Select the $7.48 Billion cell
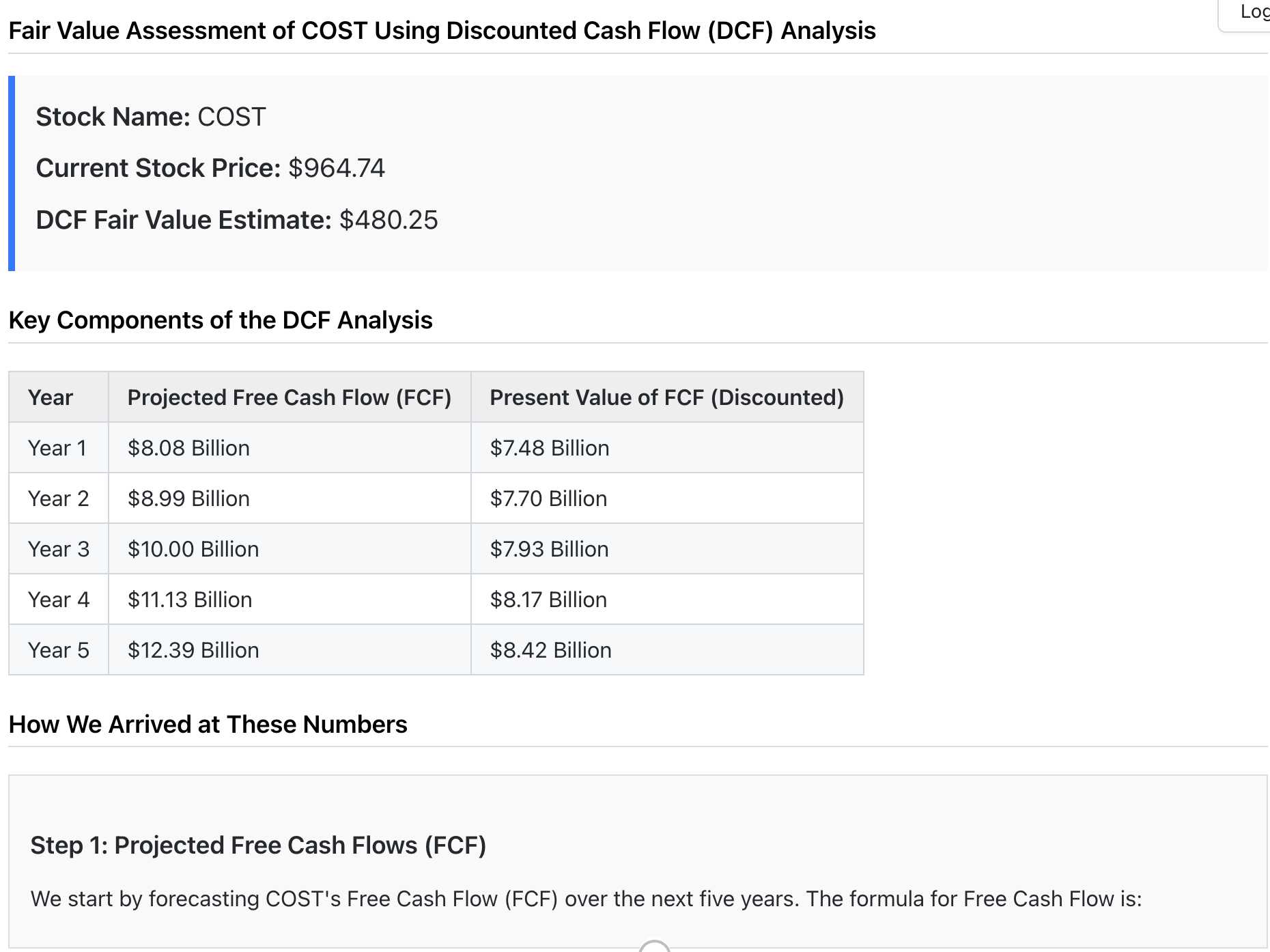 [x=667, y=448]
